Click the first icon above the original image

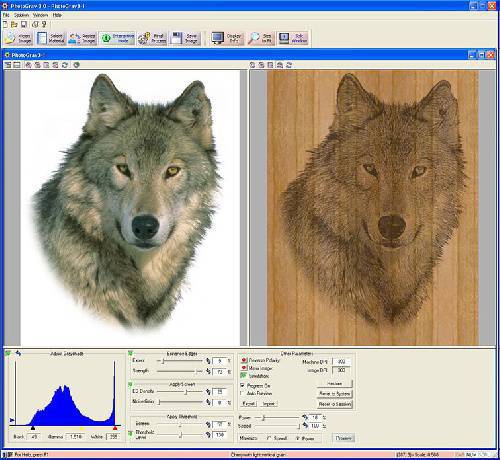coord(8,65)
